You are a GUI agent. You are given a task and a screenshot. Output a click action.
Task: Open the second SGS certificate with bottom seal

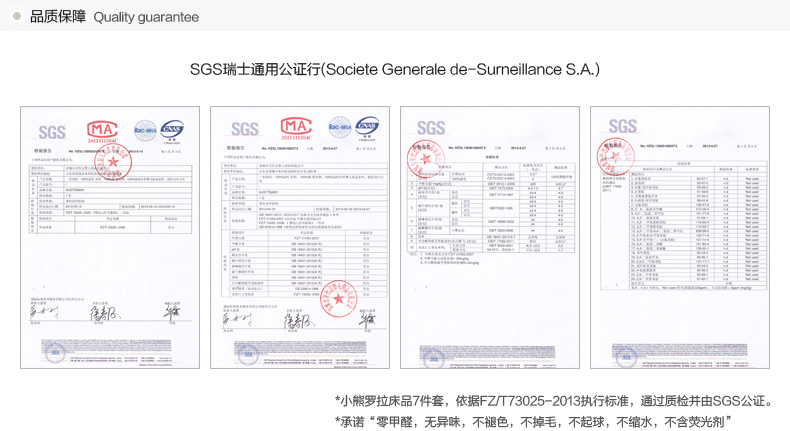[300, 237]
